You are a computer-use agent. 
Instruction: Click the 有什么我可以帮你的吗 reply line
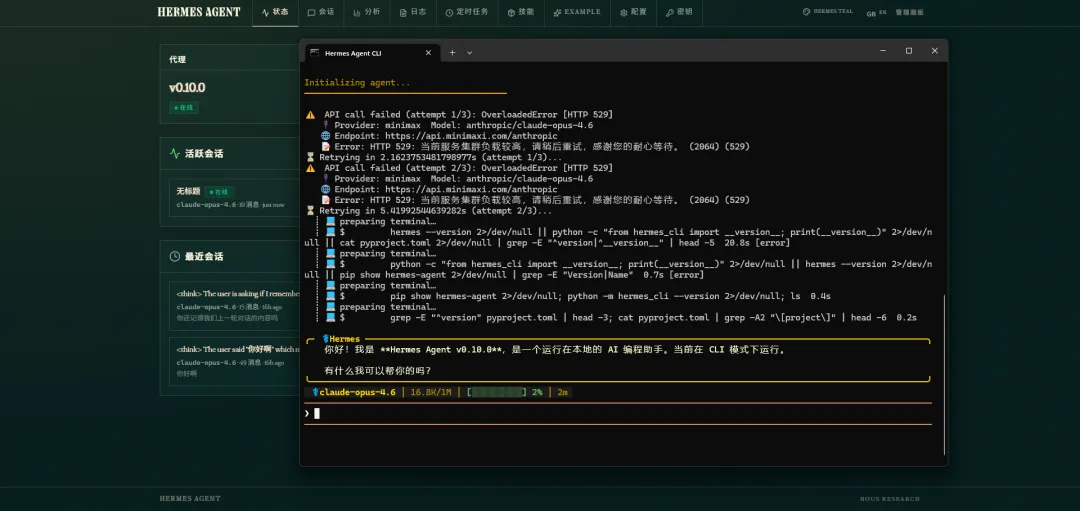point(378,371)
